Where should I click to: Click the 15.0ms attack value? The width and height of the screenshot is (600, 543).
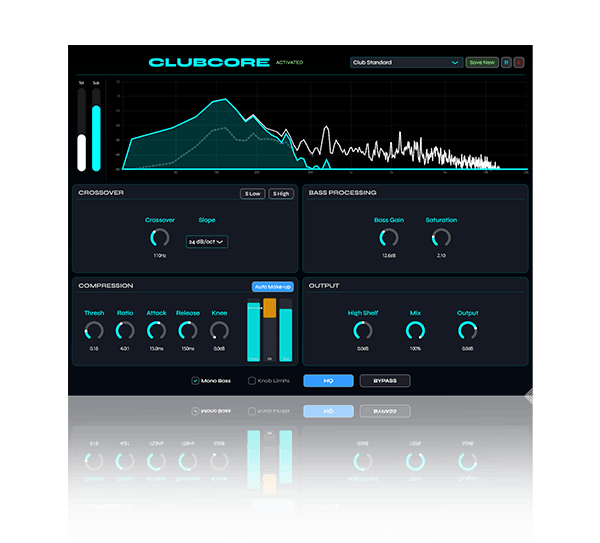[157, 349]
